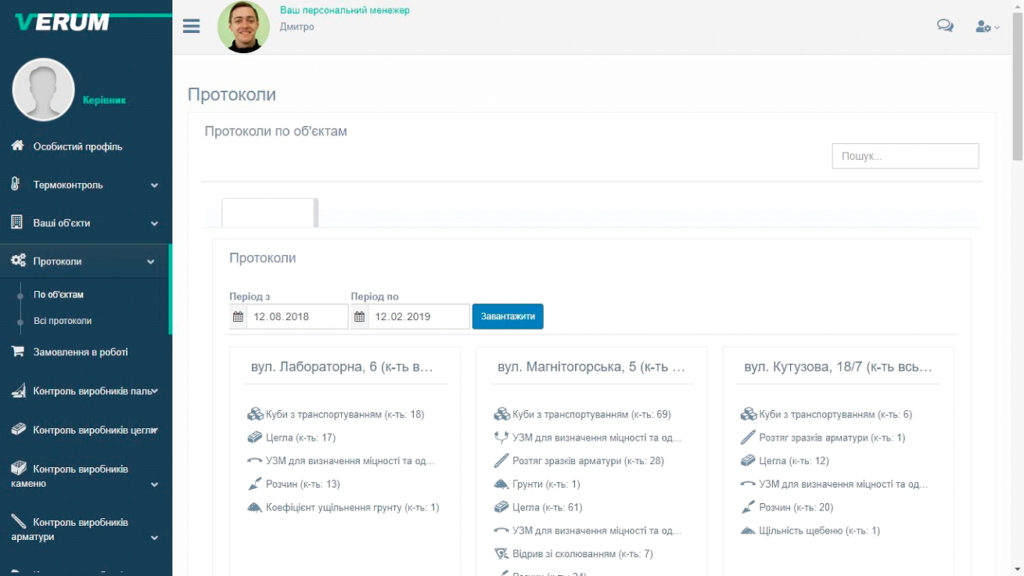Click the gears icon for Протоколи
Image resolution: width=1024 pixels, height=576 pixels.
coord(18,261)
